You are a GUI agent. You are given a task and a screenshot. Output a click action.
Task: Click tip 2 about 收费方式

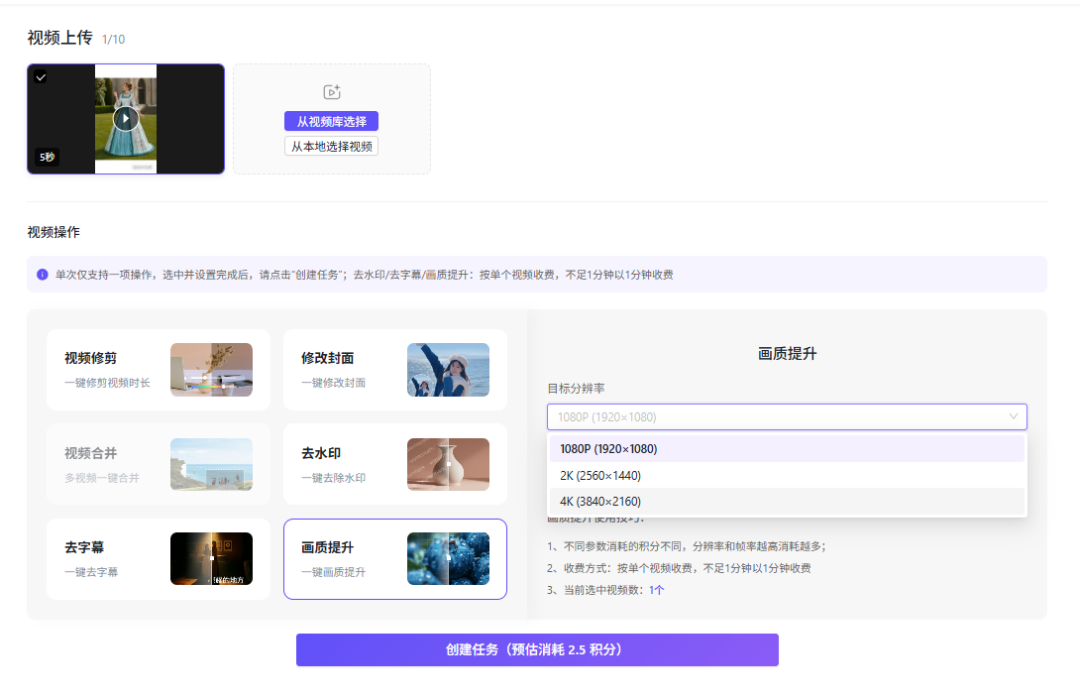(x=679, y=568)
